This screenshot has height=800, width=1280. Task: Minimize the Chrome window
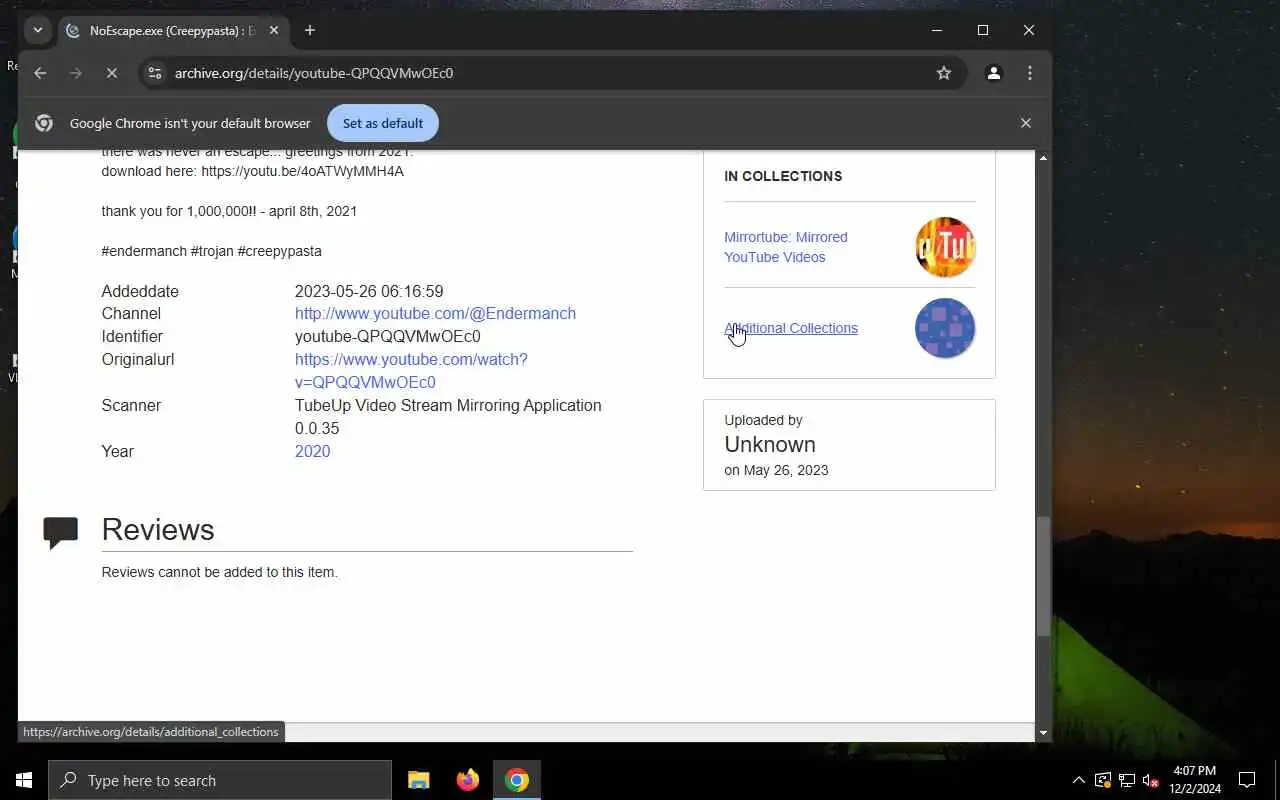tap(937, 31)
